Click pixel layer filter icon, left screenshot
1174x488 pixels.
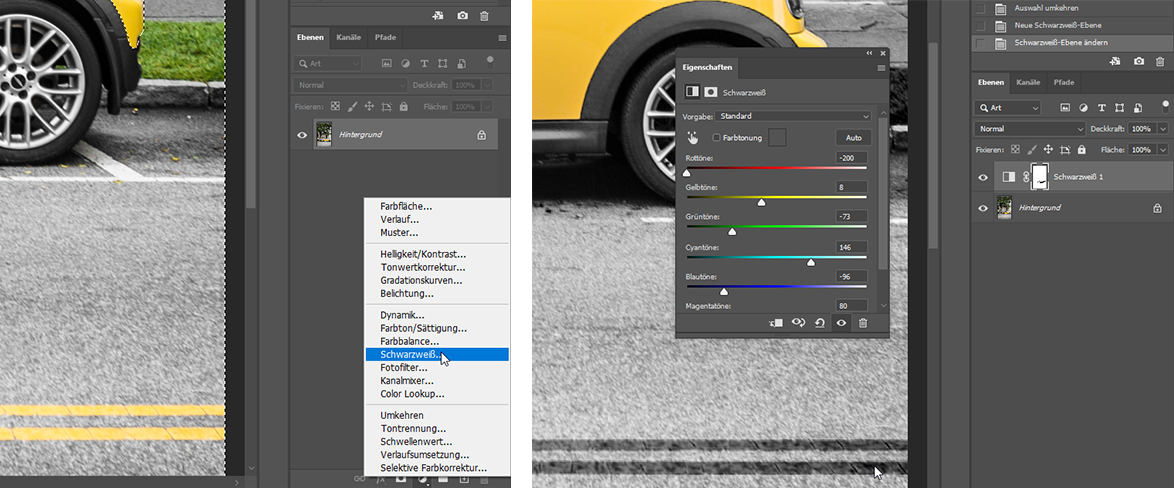[x=386, y=64]
